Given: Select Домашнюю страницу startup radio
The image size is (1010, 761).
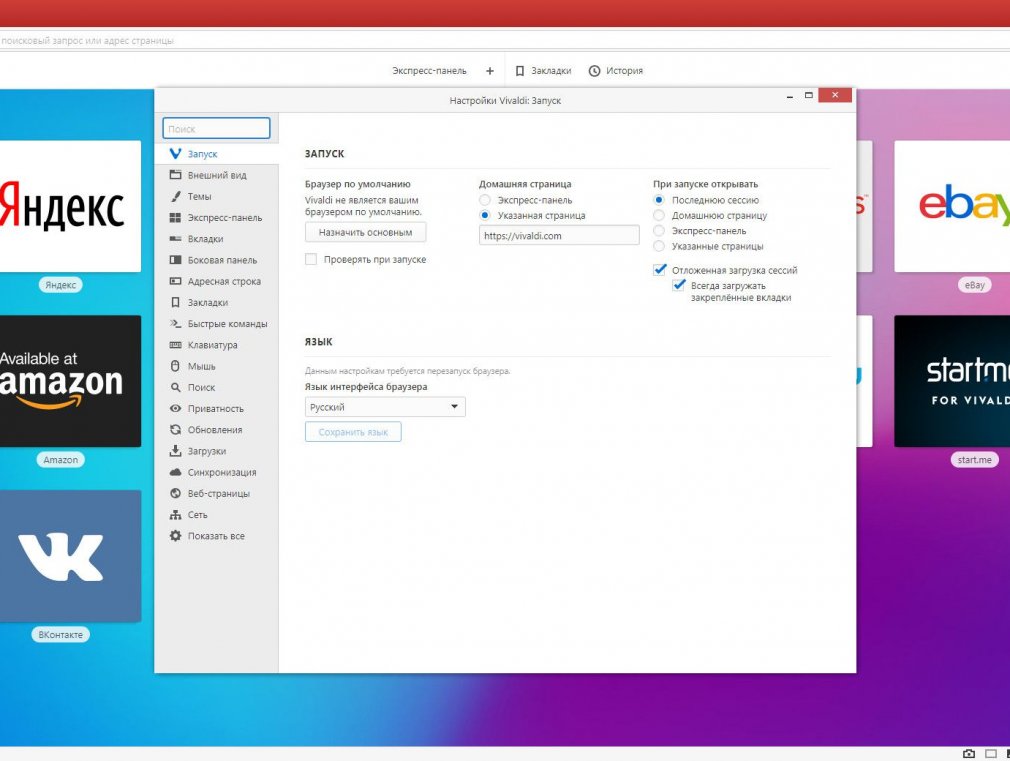Looking at the screenshot, I should pyautogui.click(x=659, y=215).
